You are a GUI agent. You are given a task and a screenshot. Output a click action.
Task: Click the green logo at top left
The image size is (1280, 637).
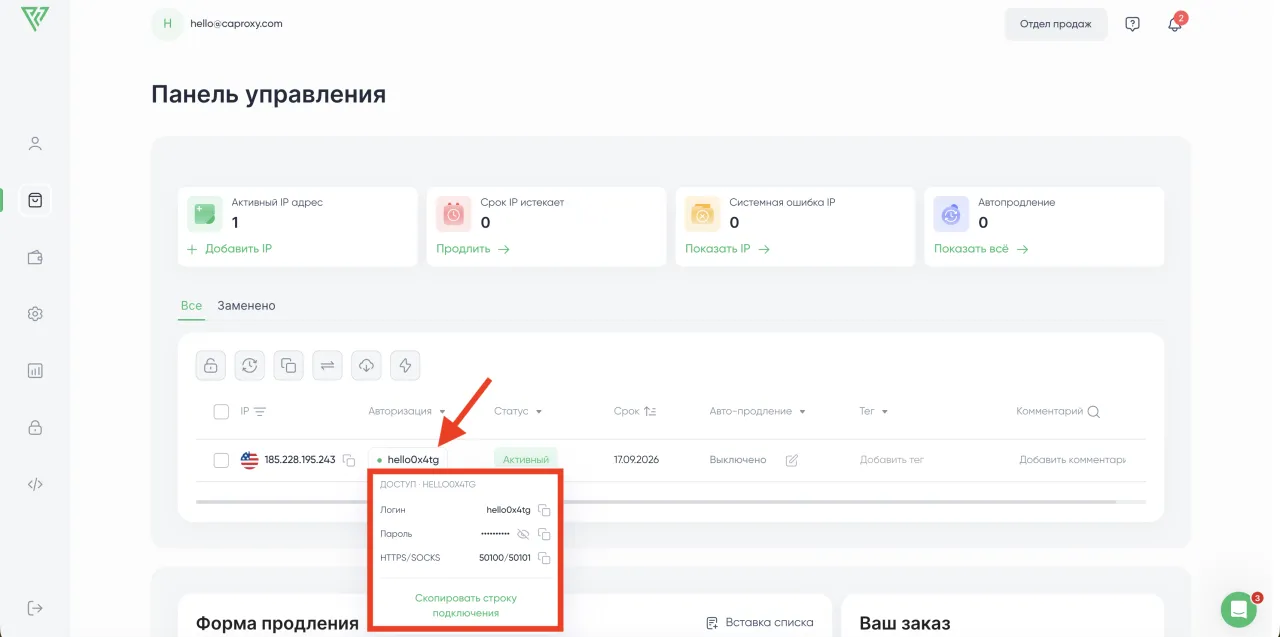[35, 19]
